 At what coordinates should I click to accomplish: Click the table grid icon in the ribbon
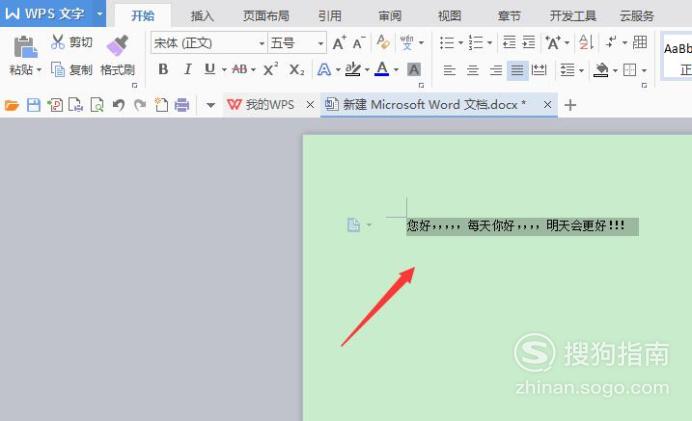(x=640, y=42)
